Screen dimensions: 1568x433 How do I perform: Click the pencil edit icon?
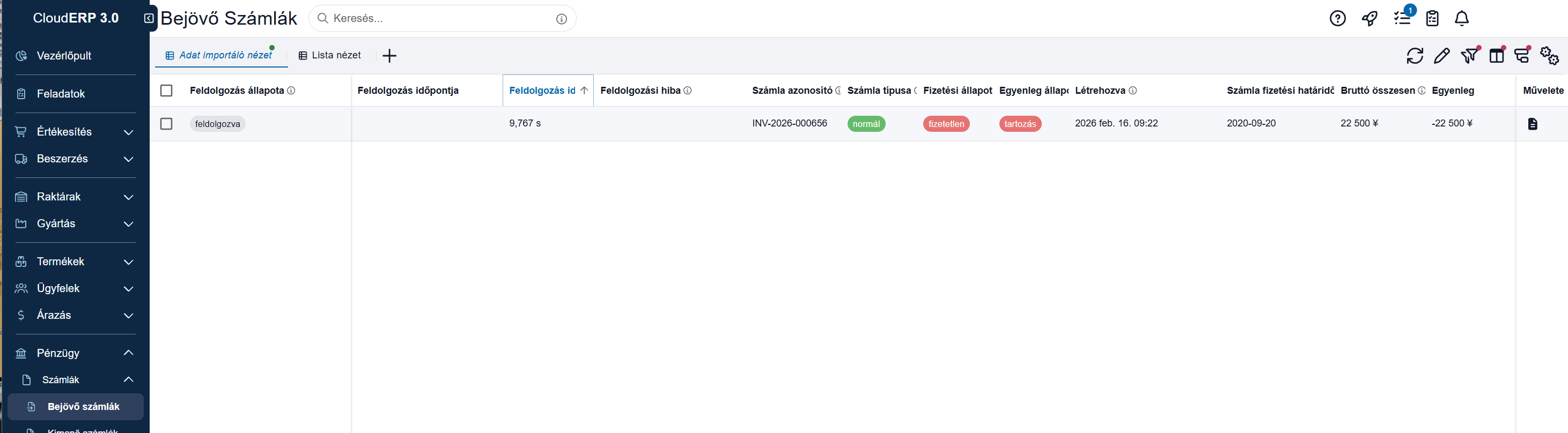pos(1441,56)
